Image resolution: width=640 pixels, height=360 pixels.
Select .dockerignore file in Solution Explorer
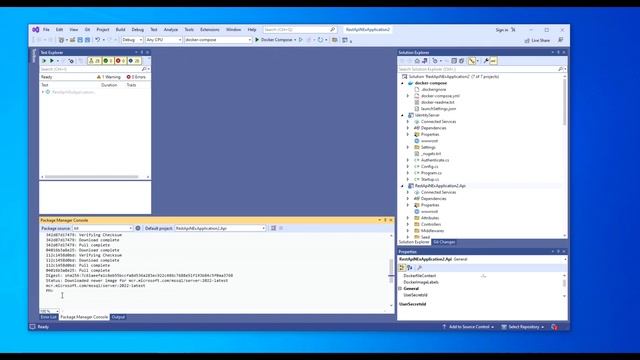(433, 89)
